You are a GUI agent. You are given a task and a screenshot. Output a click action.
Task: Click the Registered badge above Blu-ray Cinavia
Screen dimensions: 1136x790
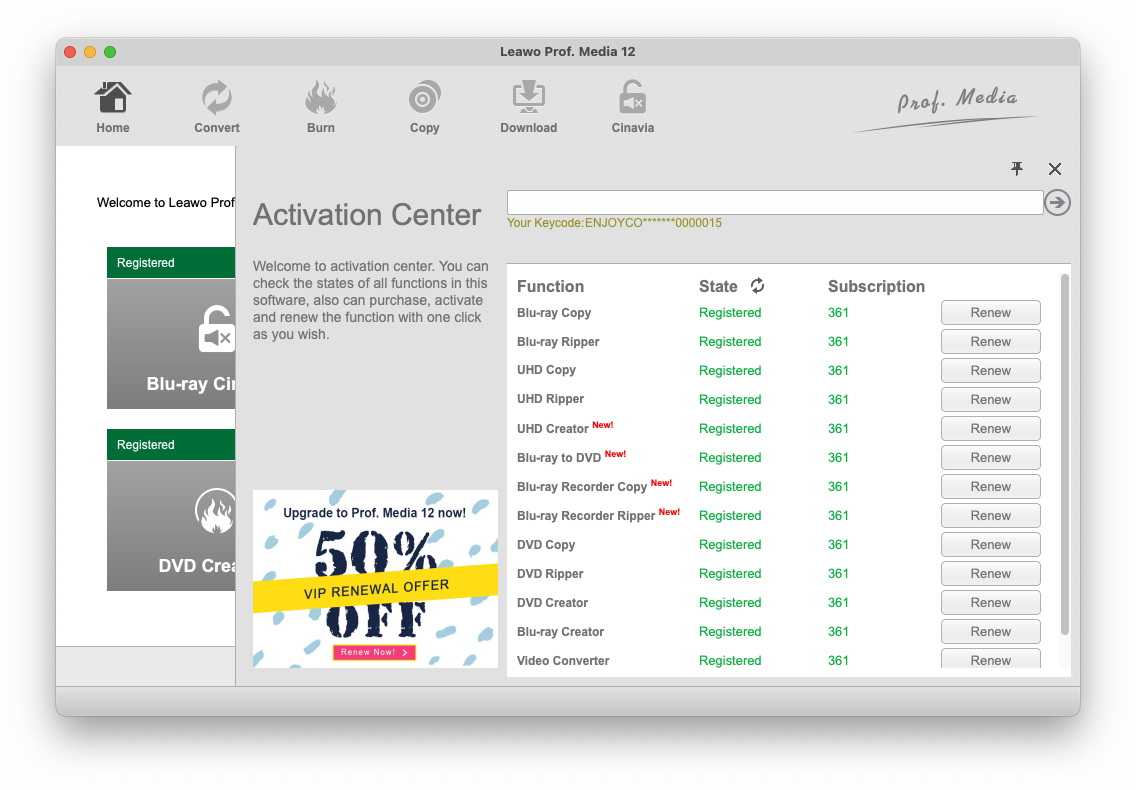[x=171, y=262]
